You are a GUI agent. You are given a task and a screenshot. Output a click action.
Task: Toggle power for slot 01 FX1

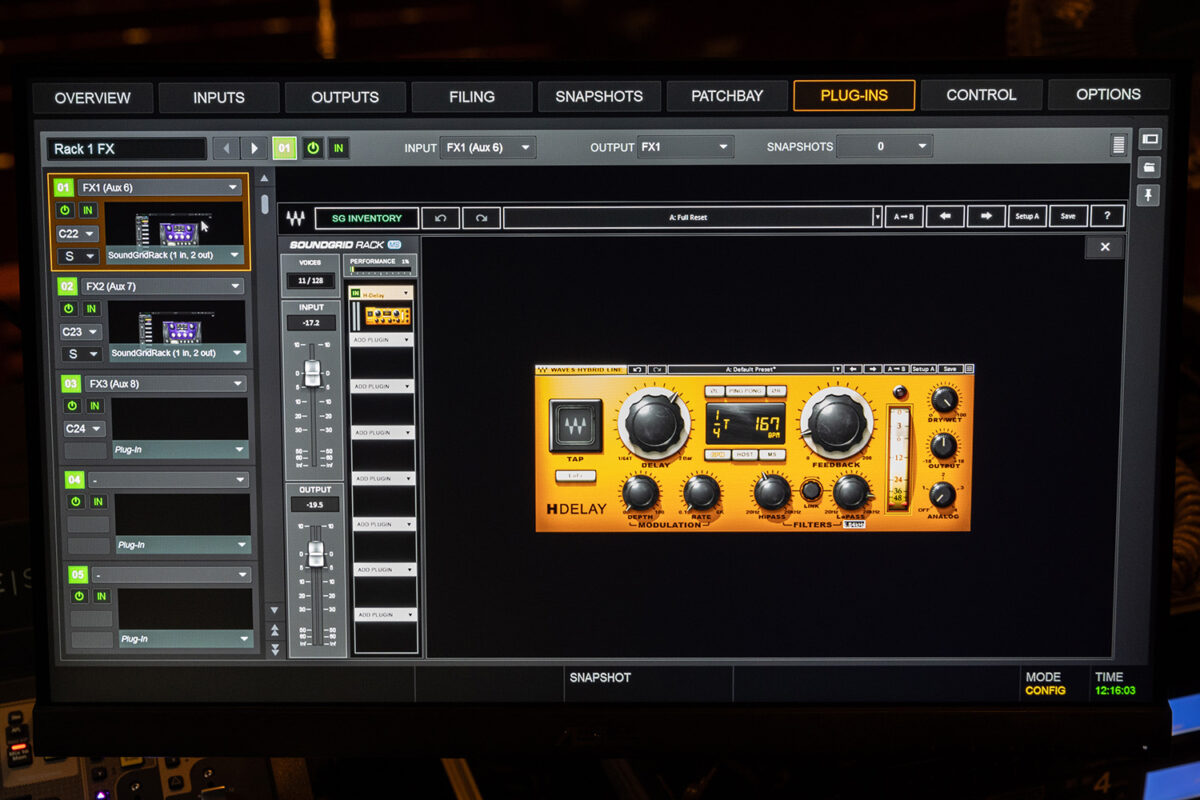pyautogui.click(x=66, y=210)
